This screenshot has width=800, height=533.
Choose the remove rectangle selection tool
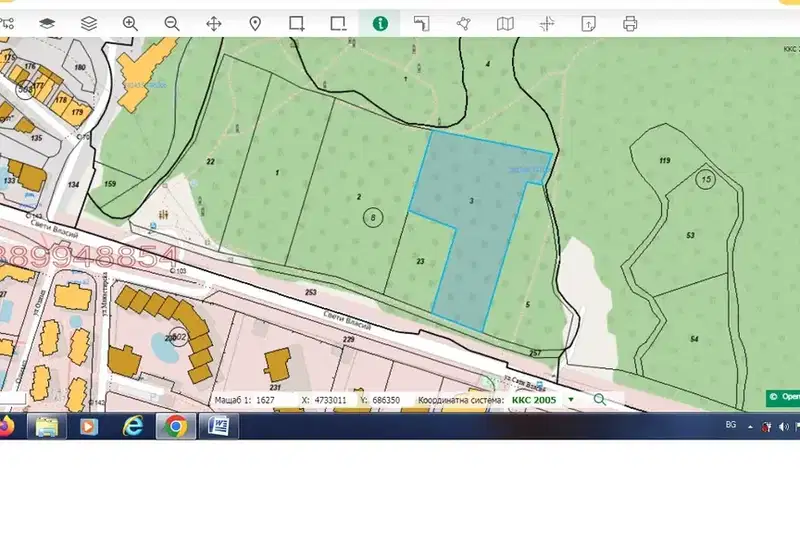pos(338,23)
